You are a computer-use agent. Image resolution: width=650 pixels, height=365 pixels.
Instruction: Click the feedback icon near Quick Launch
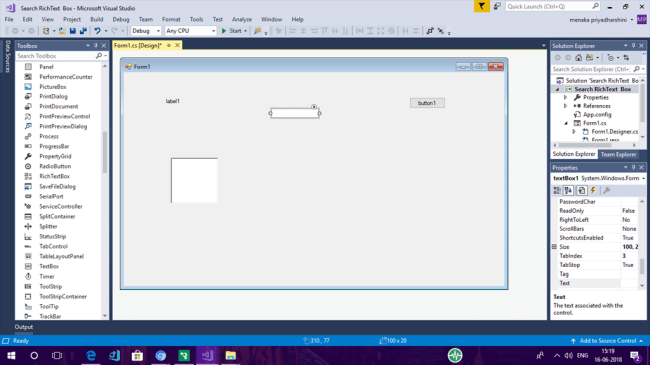coord(497,6)
